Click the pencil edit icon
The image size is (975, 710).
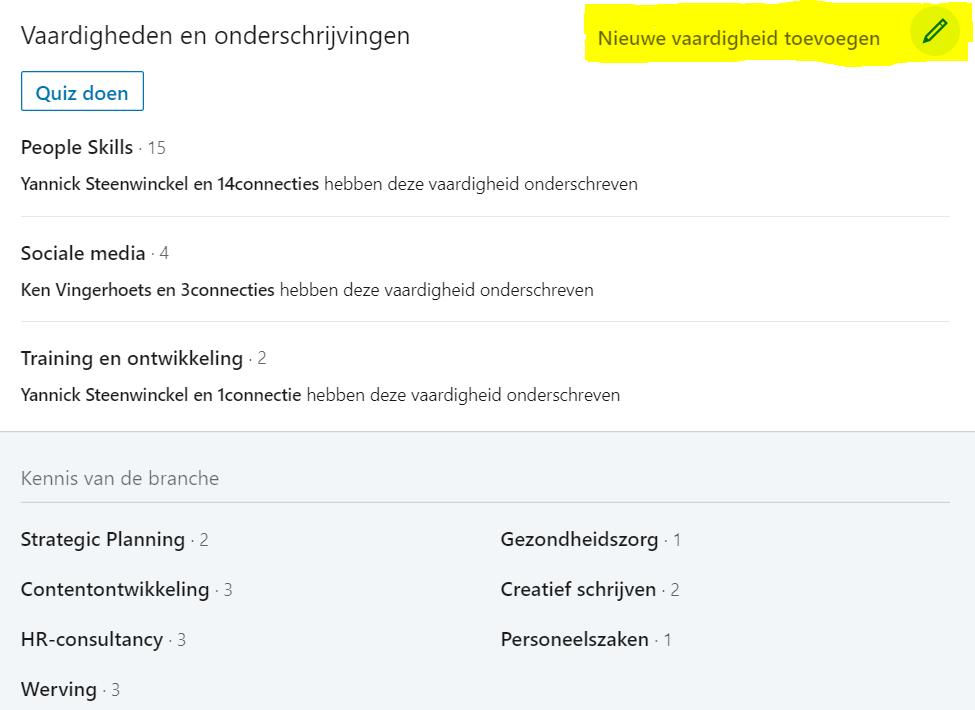coord(935,31)
